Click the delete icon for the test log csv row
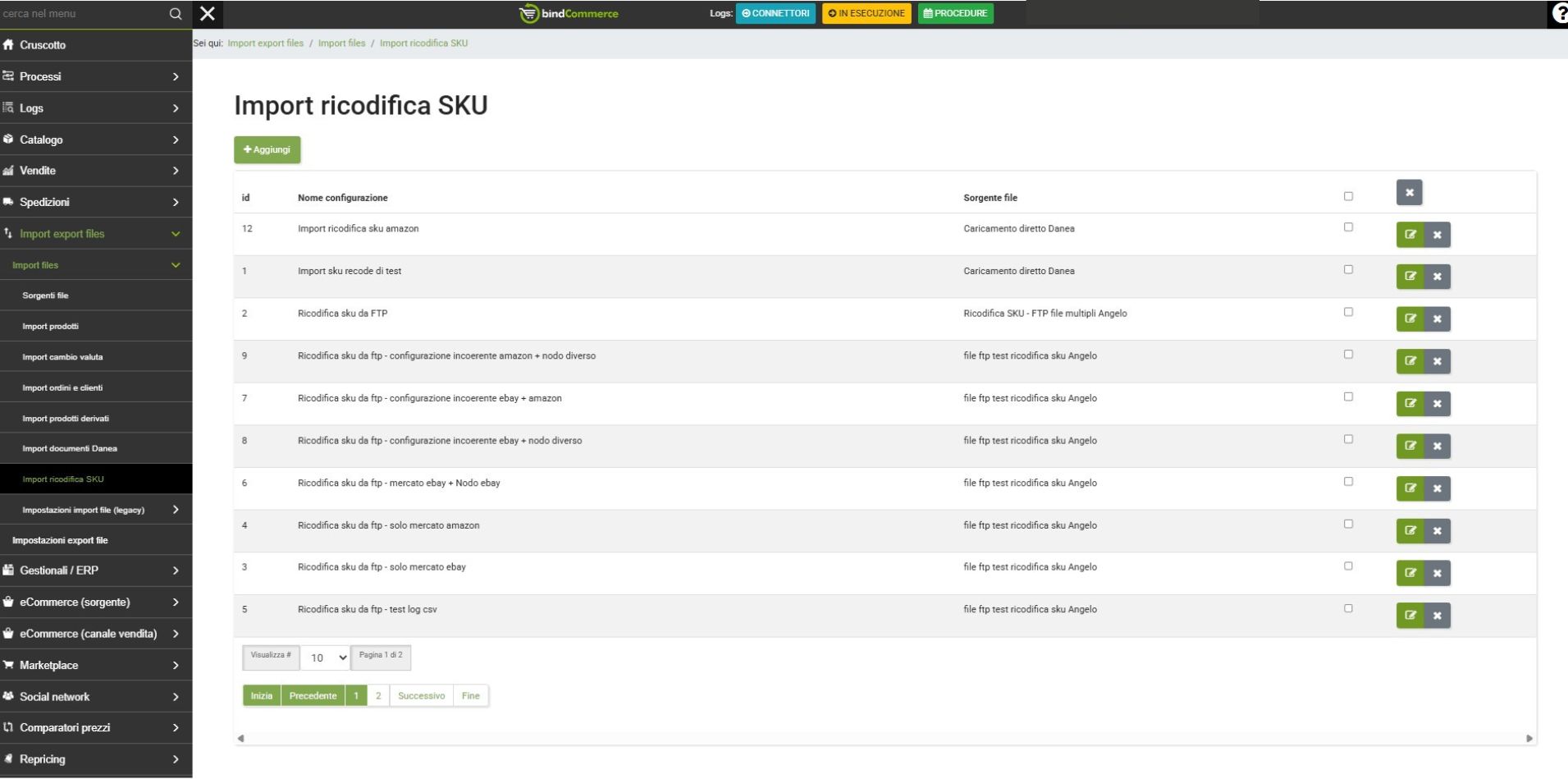Screen dimensions: 1568x779 (x=1437, y=616)
